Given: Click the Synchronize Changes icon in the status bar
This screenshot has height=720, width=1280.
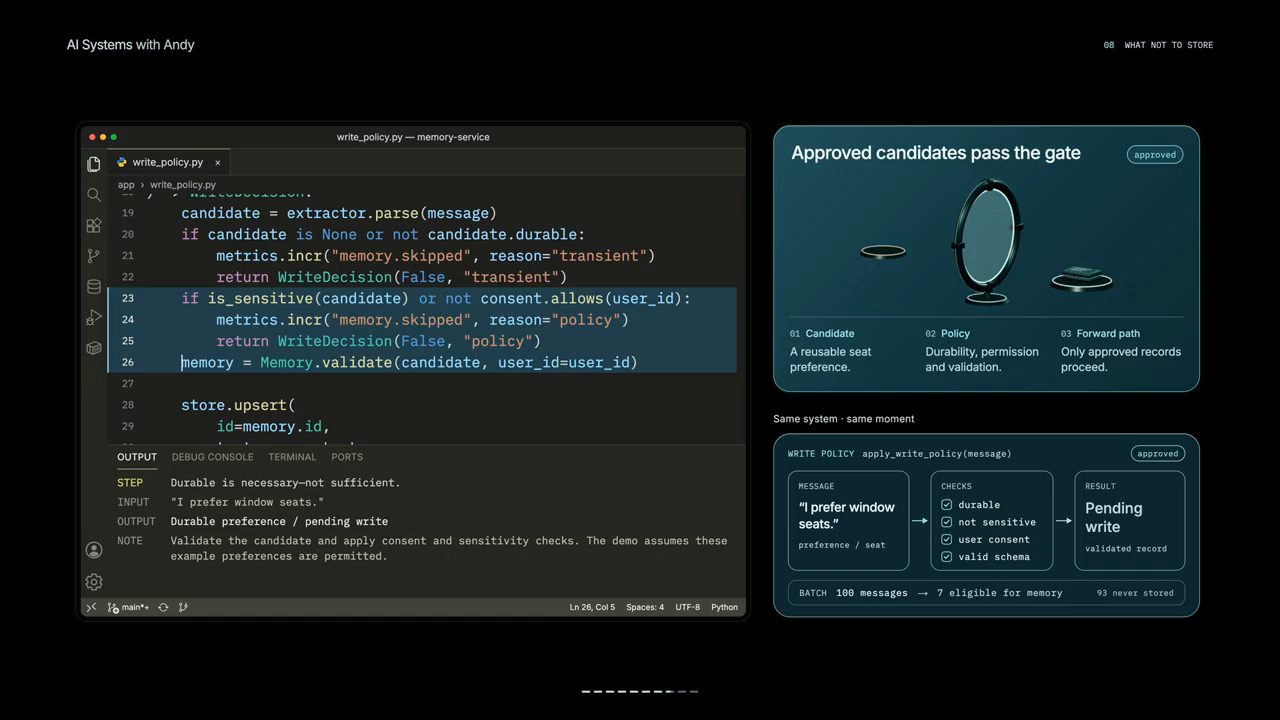Looking at the screenshot, I should 163,607.
